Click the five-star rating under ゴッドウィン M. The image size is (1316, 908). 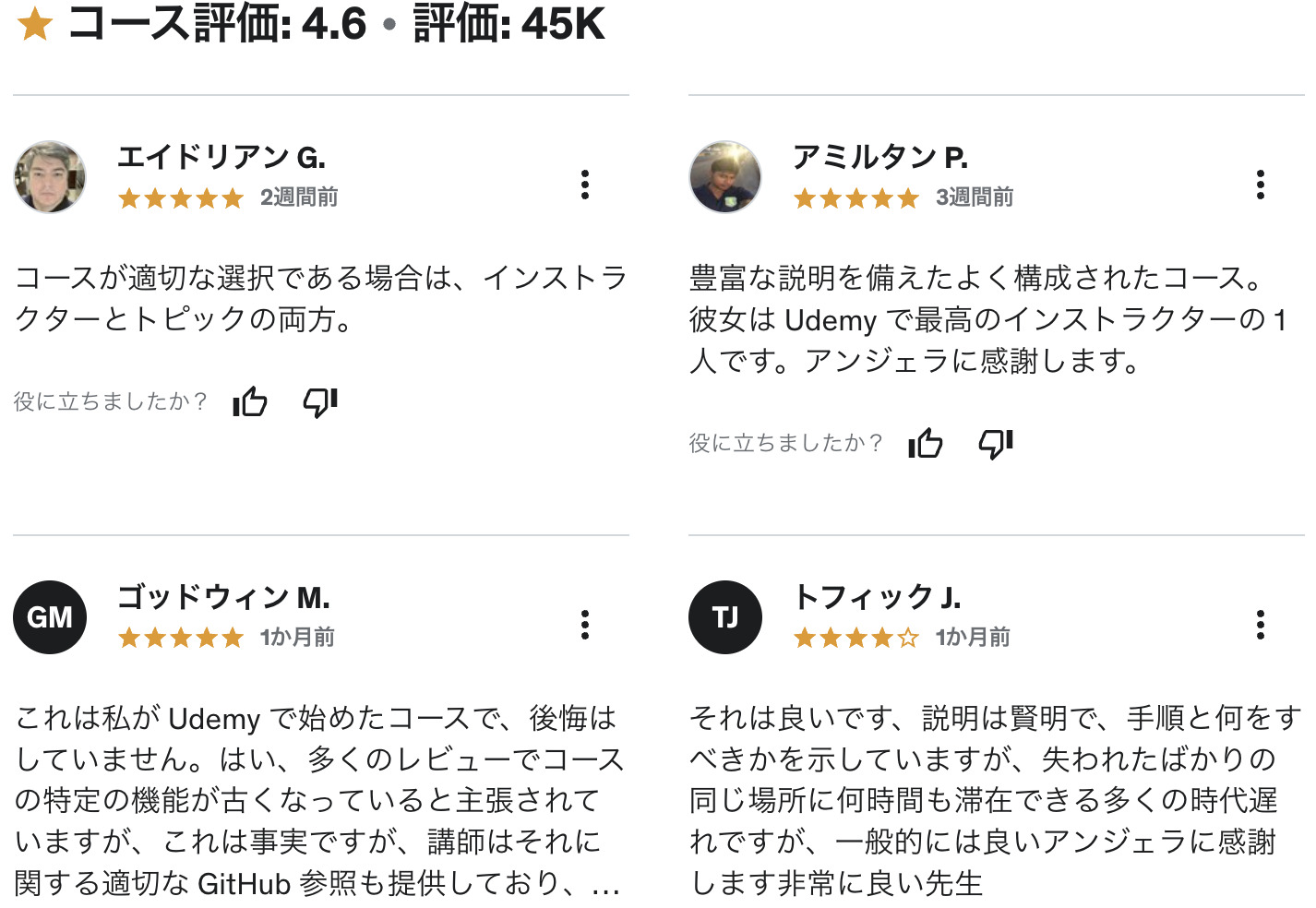click(181, 637)
